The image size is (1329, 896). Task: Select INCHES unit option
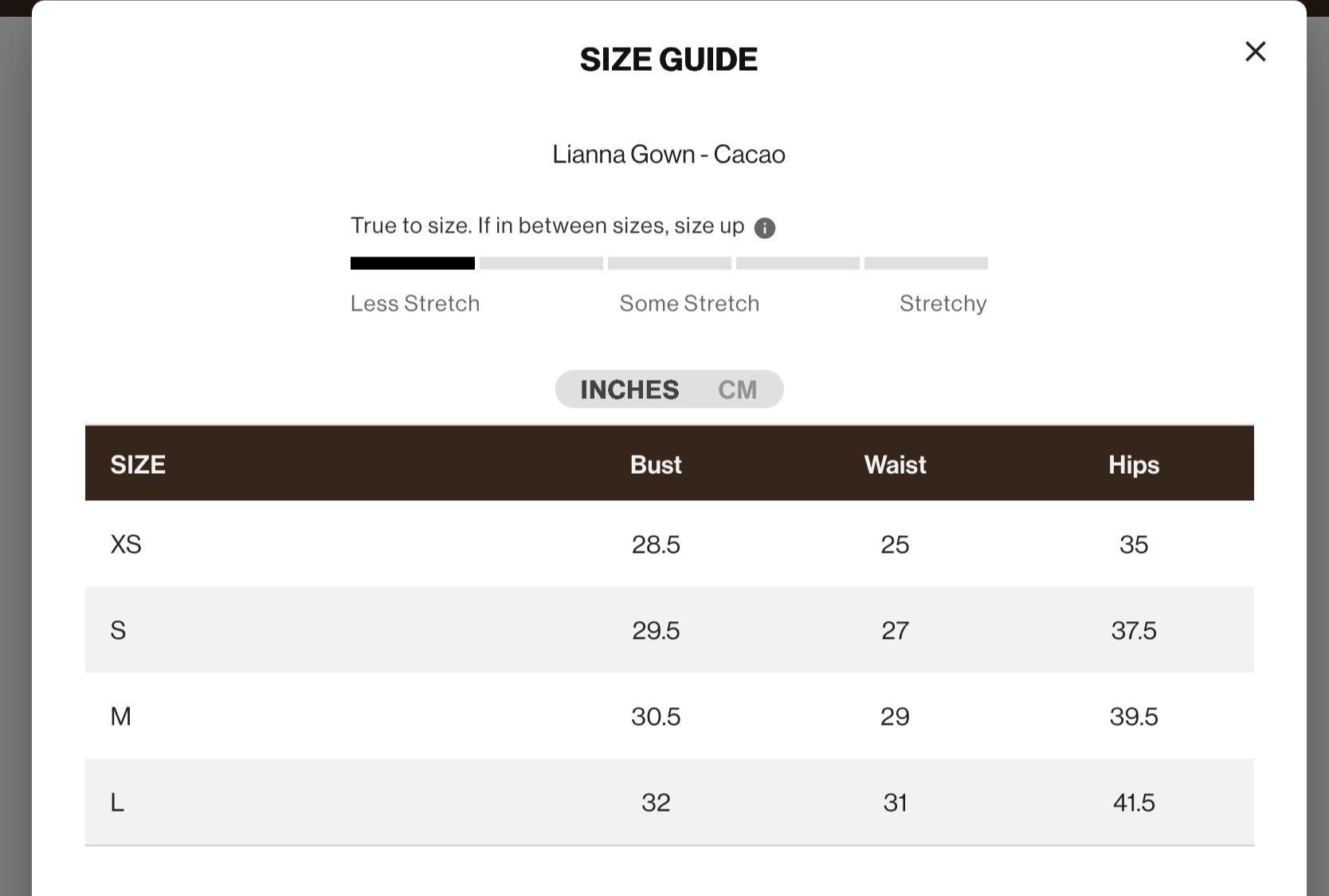click(x=629, y=389)
